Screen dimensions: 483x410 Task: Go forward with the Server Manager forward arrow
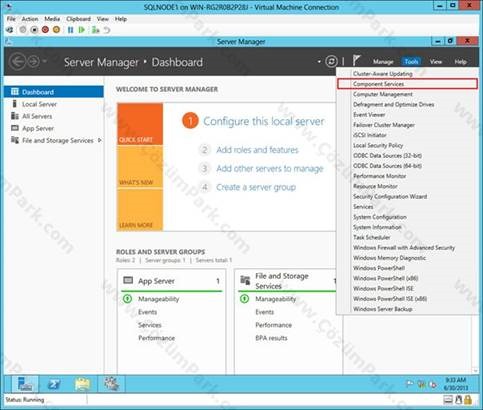point(33,62)
